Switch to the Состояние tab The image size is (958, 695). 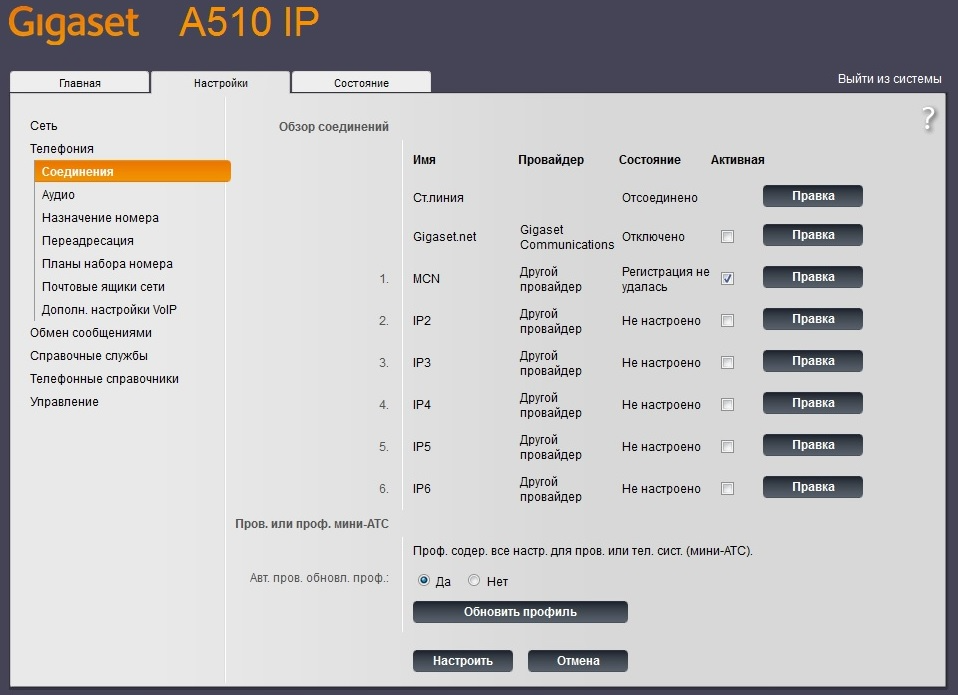click(361, 82)
